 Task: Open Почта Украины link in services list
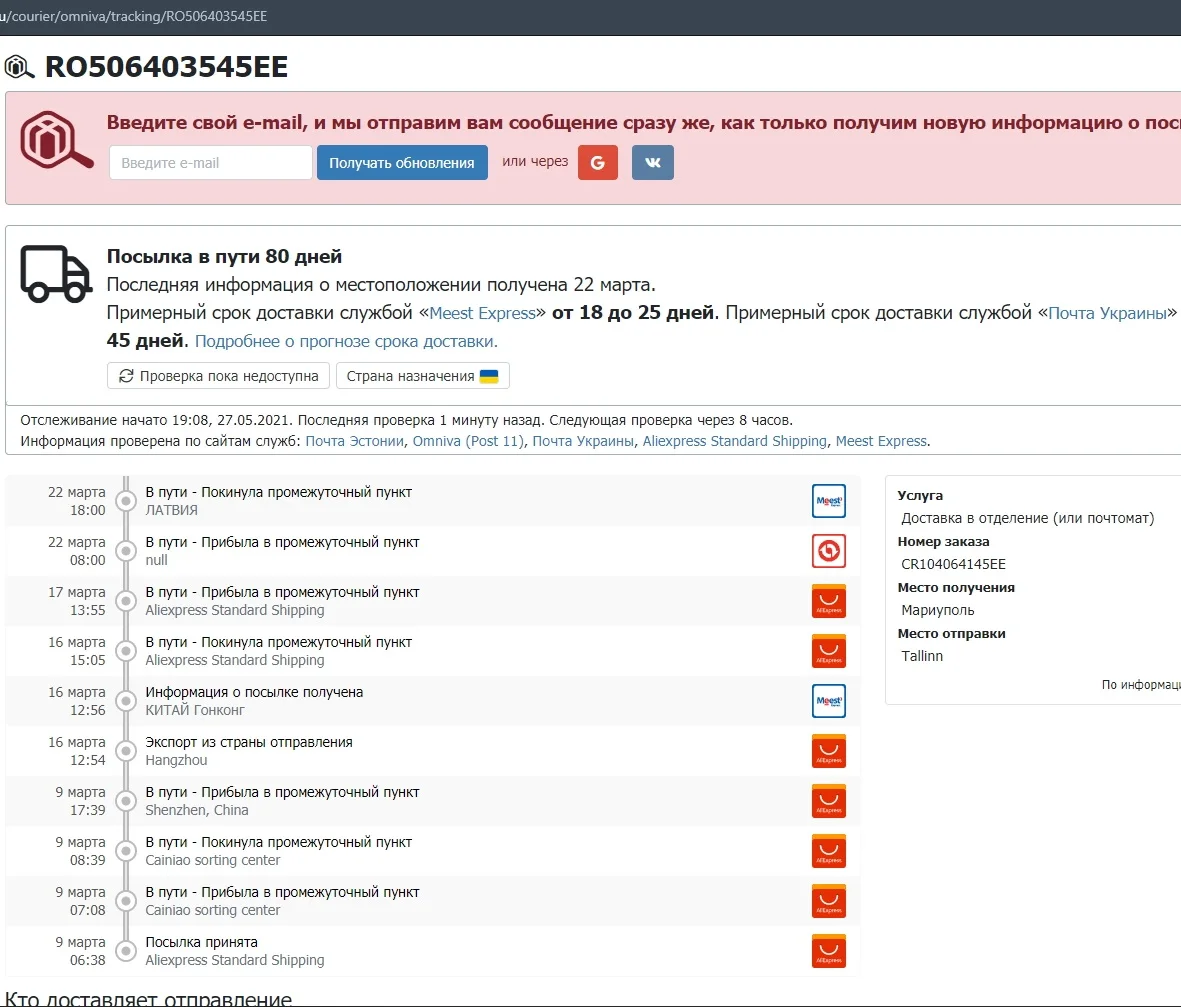point(583,441)
